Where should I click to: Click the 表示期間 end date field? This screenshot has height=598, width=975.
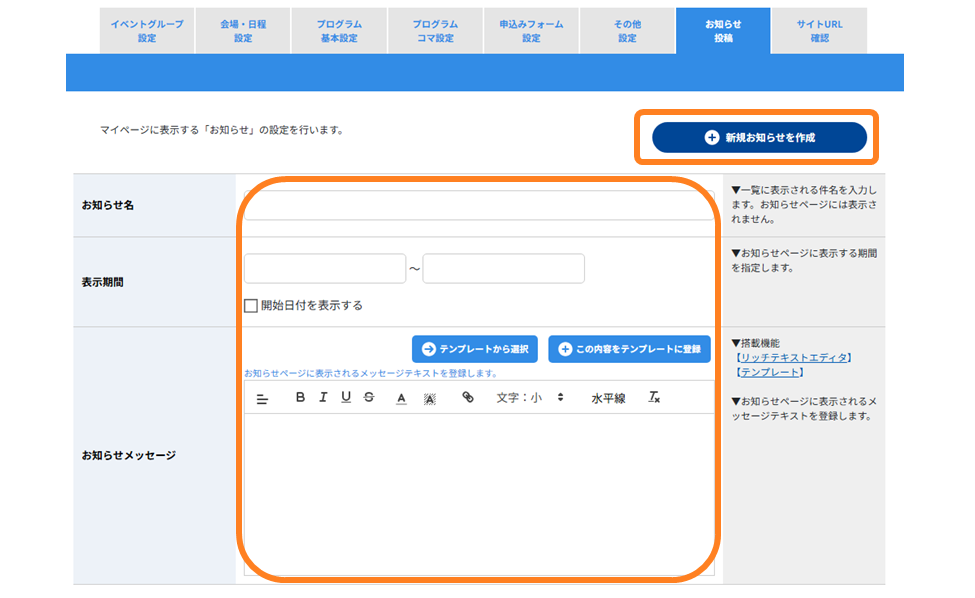[504, 269]
